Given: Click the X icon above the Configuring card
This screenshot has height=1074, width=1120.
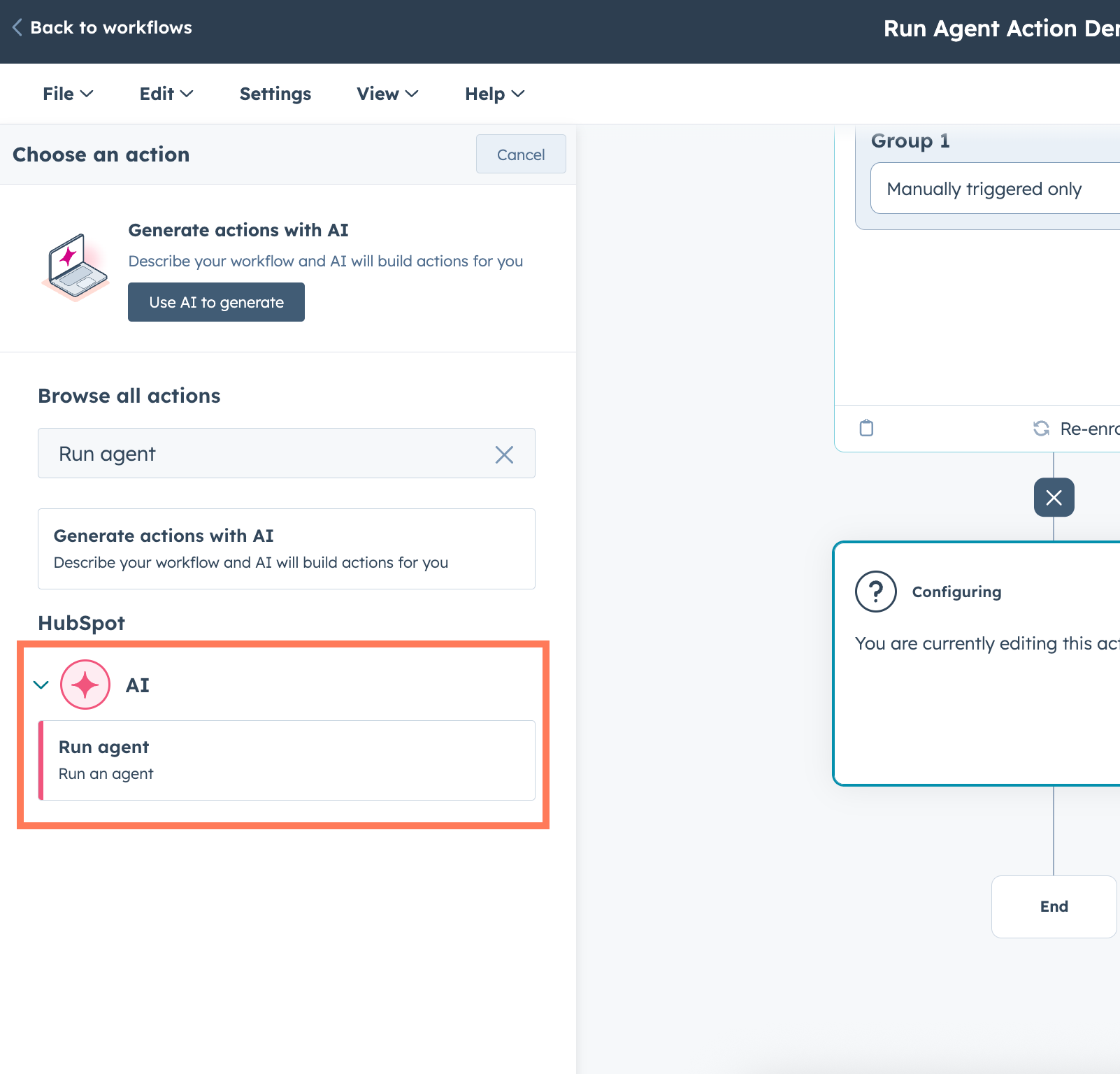Looking at the screenshot, I should point(1054,497).
